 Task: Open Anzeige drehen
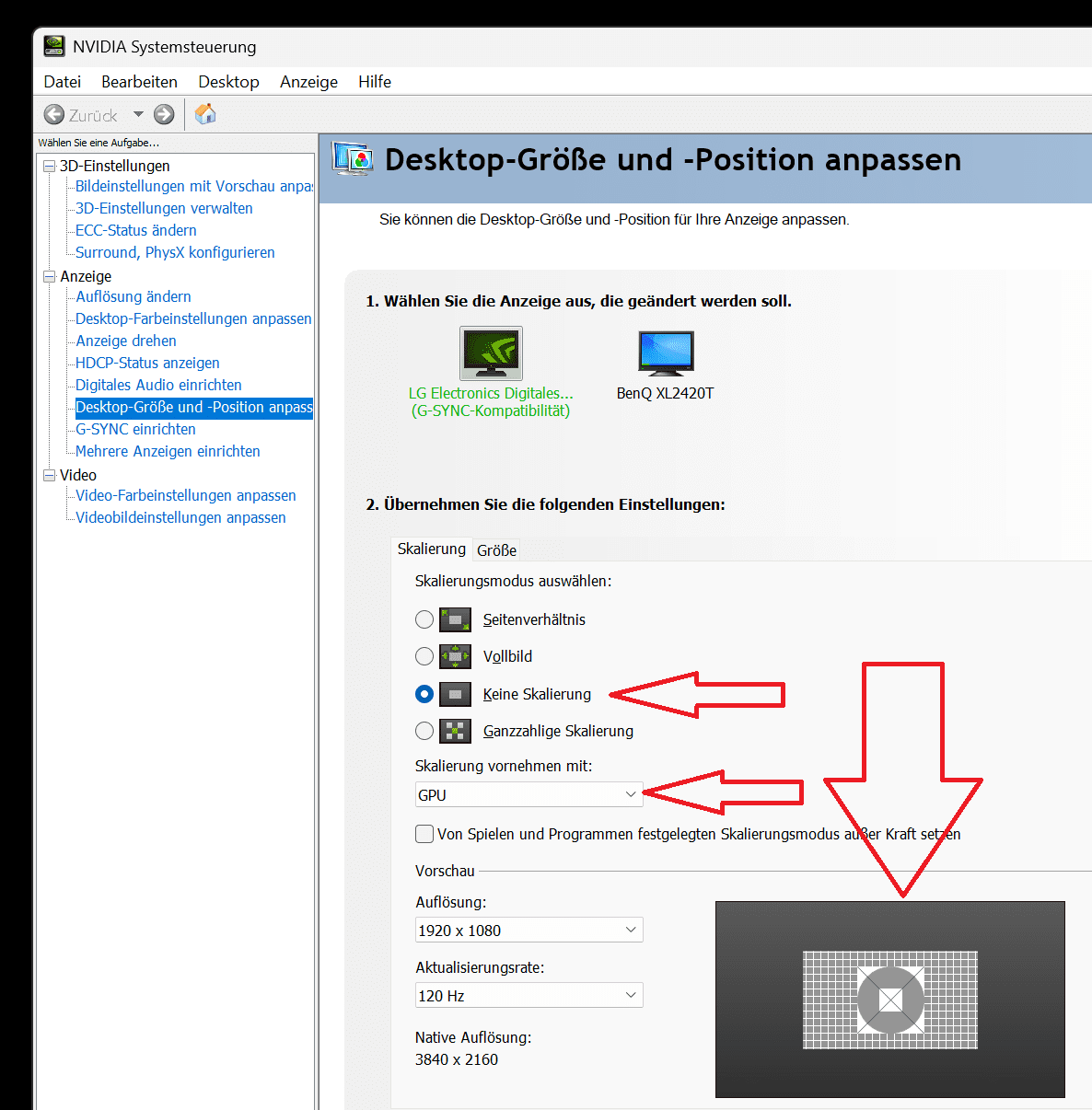tap(126, 341)
